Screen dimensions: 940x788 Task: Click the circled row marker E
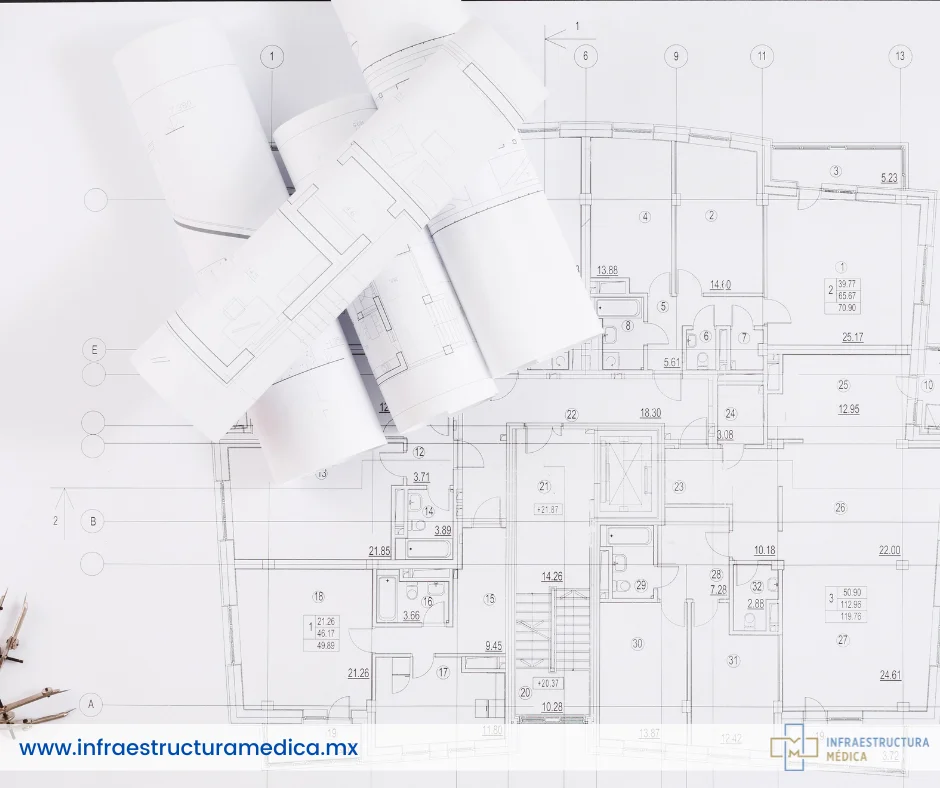[95, 350]
